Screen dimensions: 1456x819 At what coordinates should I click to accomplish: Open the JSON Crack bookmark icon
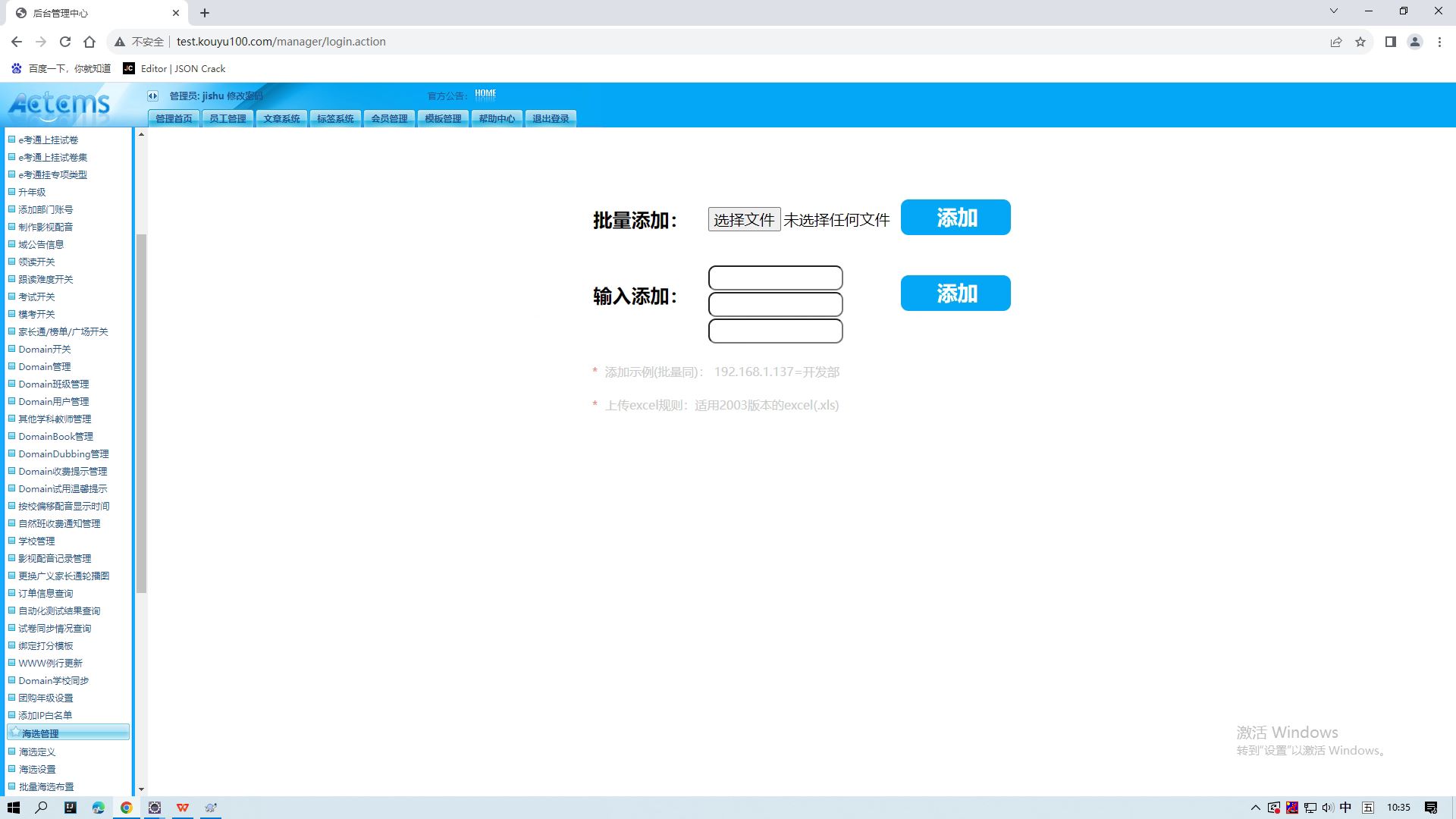pyautogui.click(x=129, y=68)
